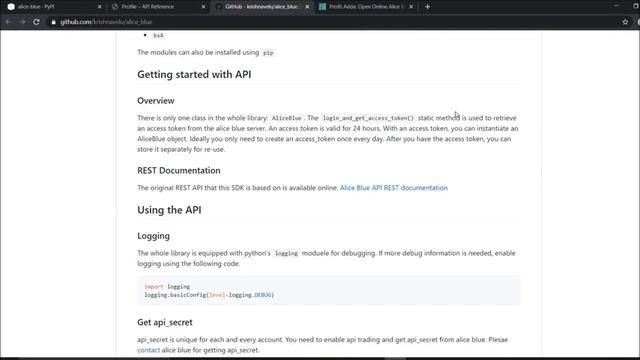Select the GitHub alice_blue tab
640x360 pixels.
pyautogui.click(x=262, y=7)
